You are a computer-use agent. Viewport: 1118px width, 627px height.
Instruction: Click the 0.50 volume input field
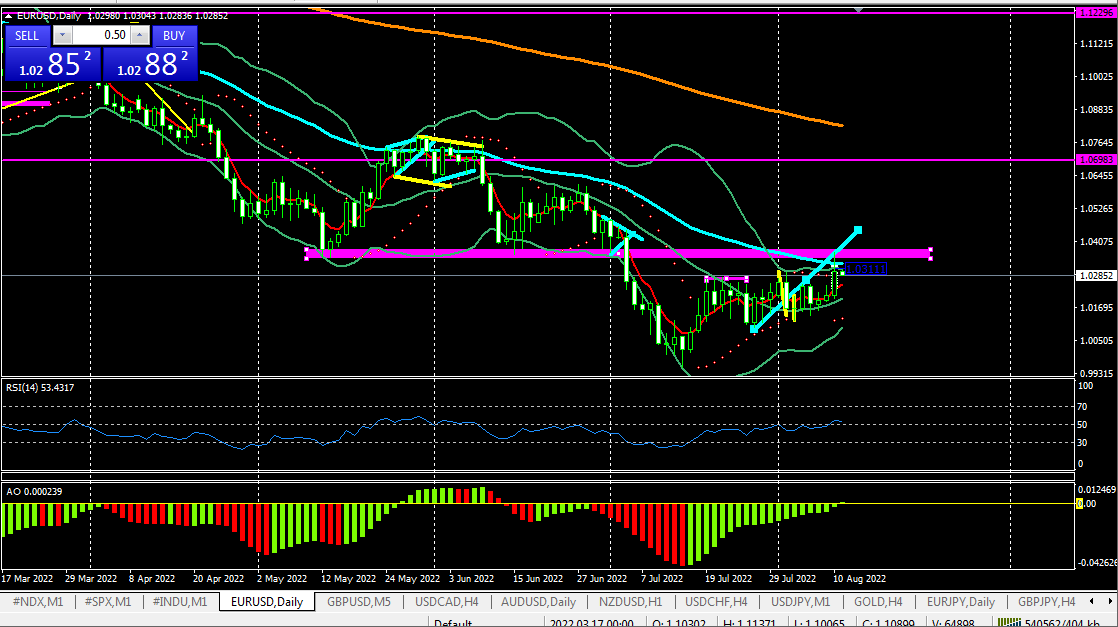click(x=100, y=35)
